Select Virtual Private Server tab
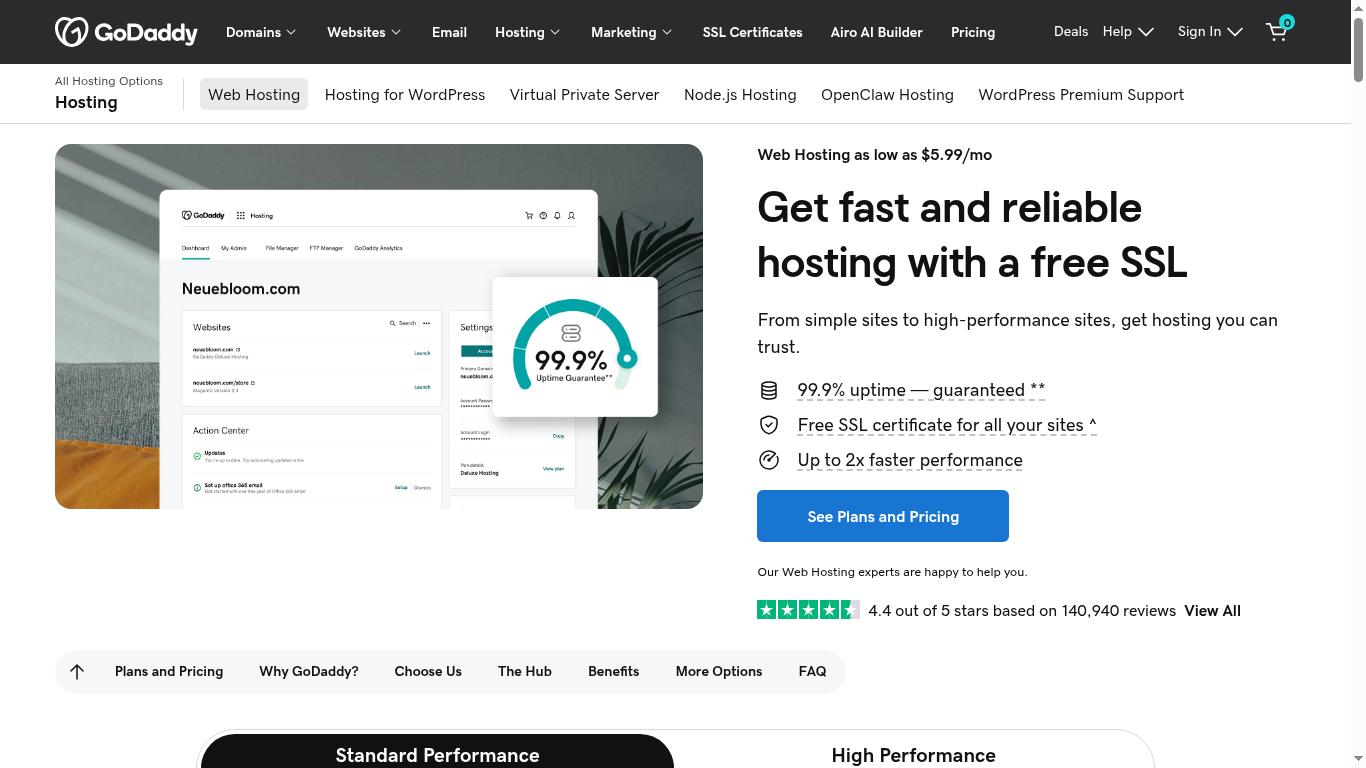1366x768 pixels. coord(584,94)
